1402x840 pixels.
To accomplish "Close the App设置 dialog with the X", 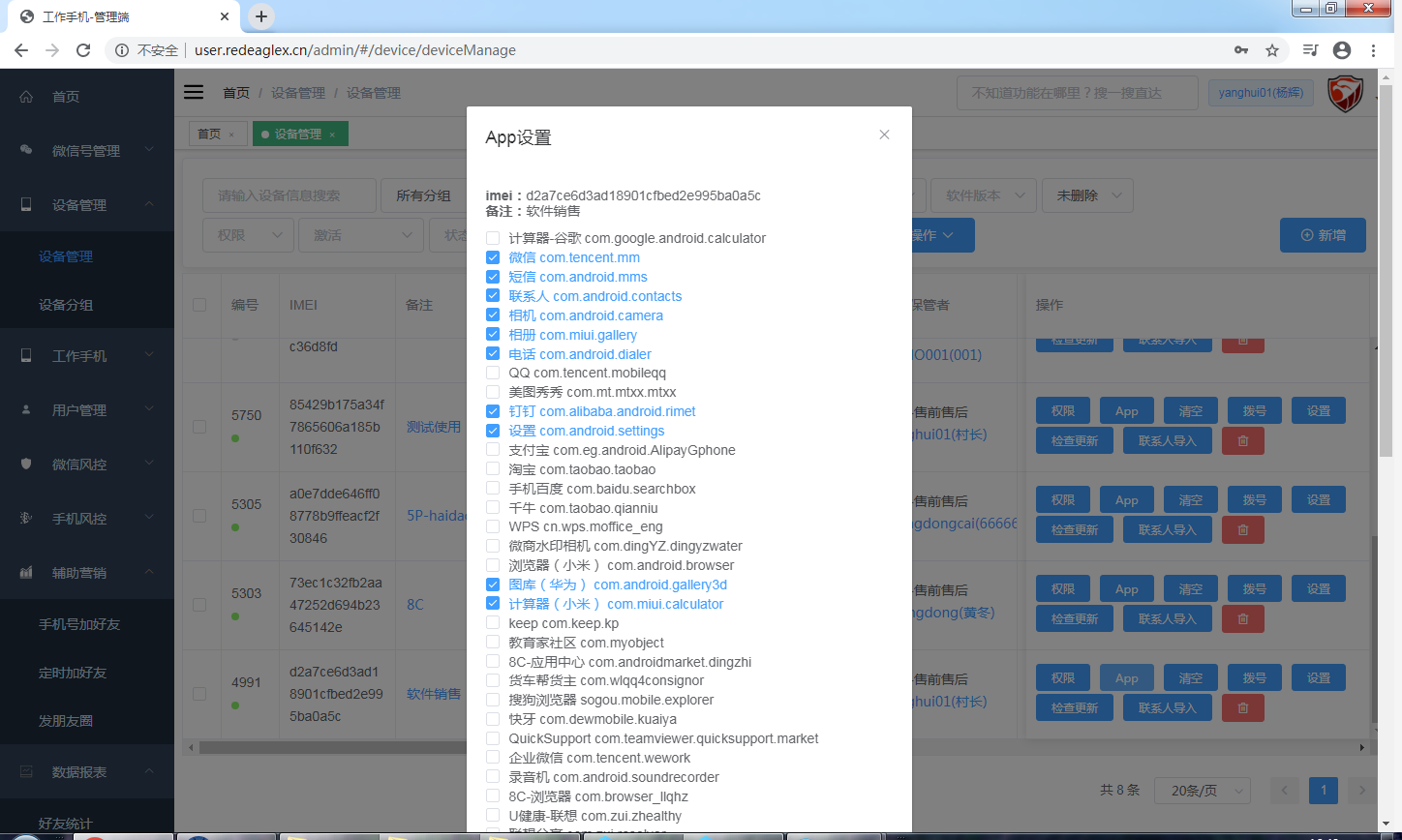I will (884, 135).
